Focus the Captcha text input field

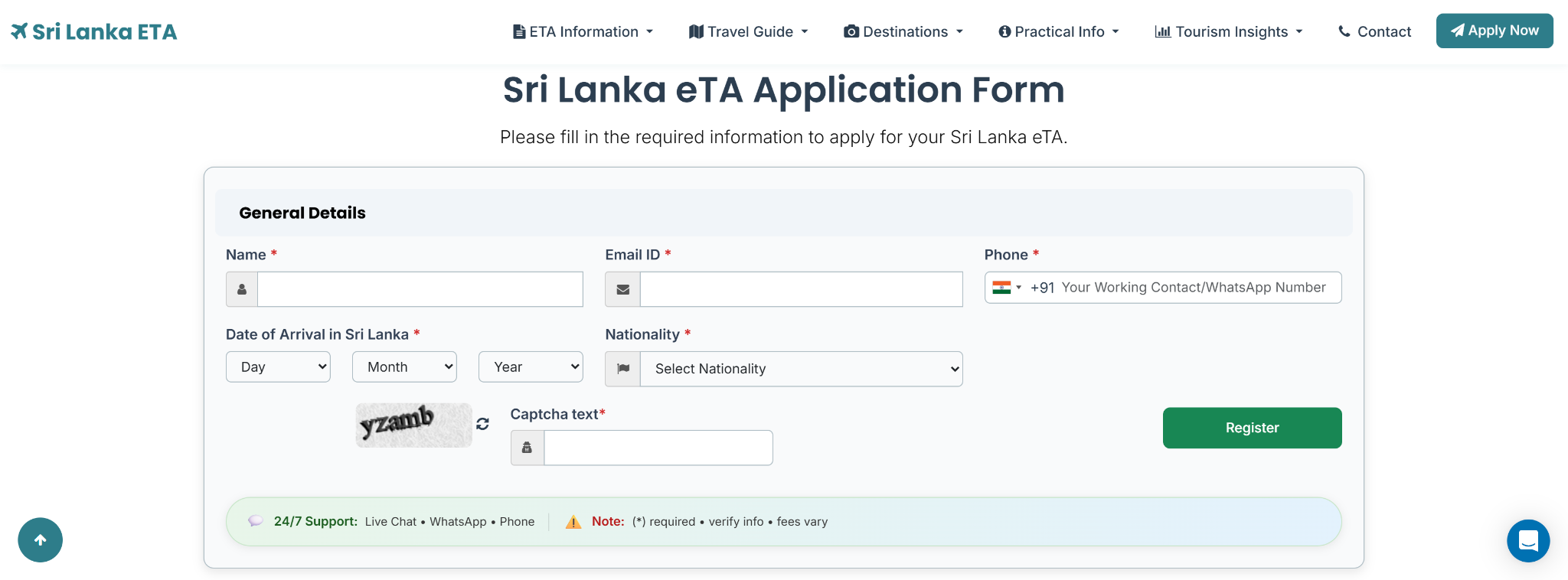pos(658,448)
